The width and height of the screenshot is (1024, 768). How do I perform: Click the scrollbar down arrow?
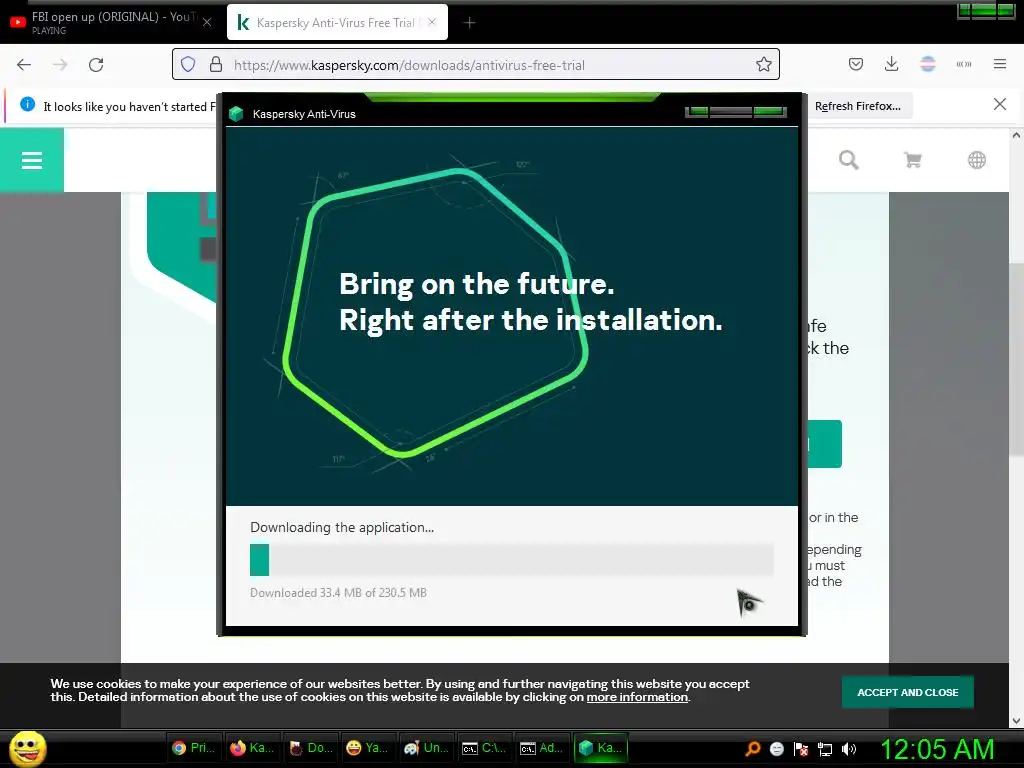(1016, 721)
